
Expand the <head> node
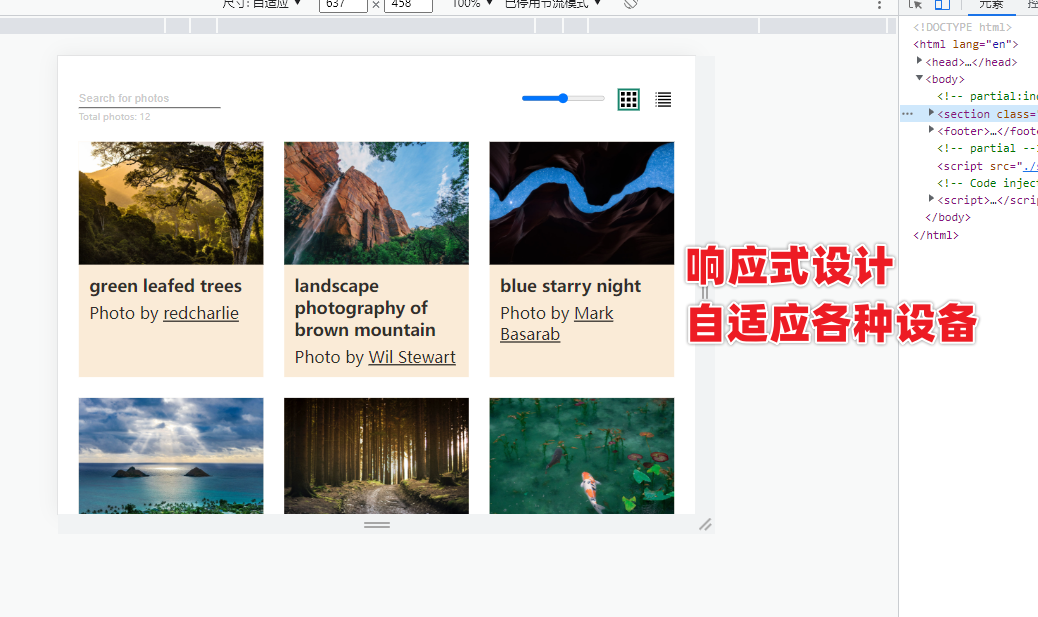pos(920,60)
